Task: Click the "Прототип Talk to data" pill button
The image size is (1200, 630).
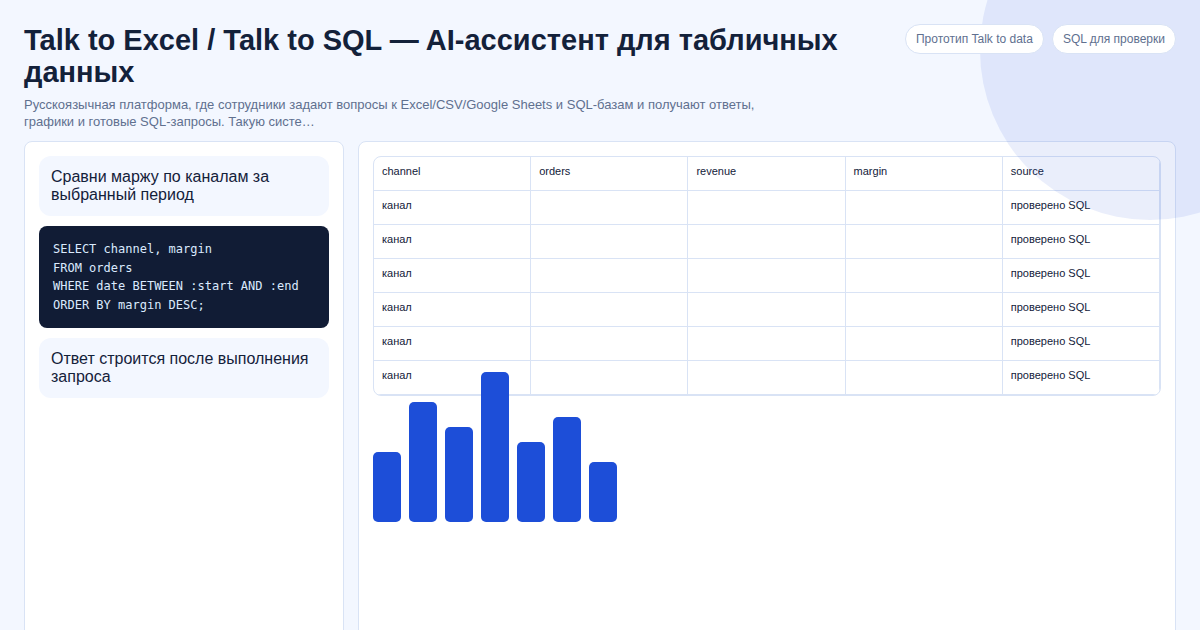Action: [x=974, y=39]
